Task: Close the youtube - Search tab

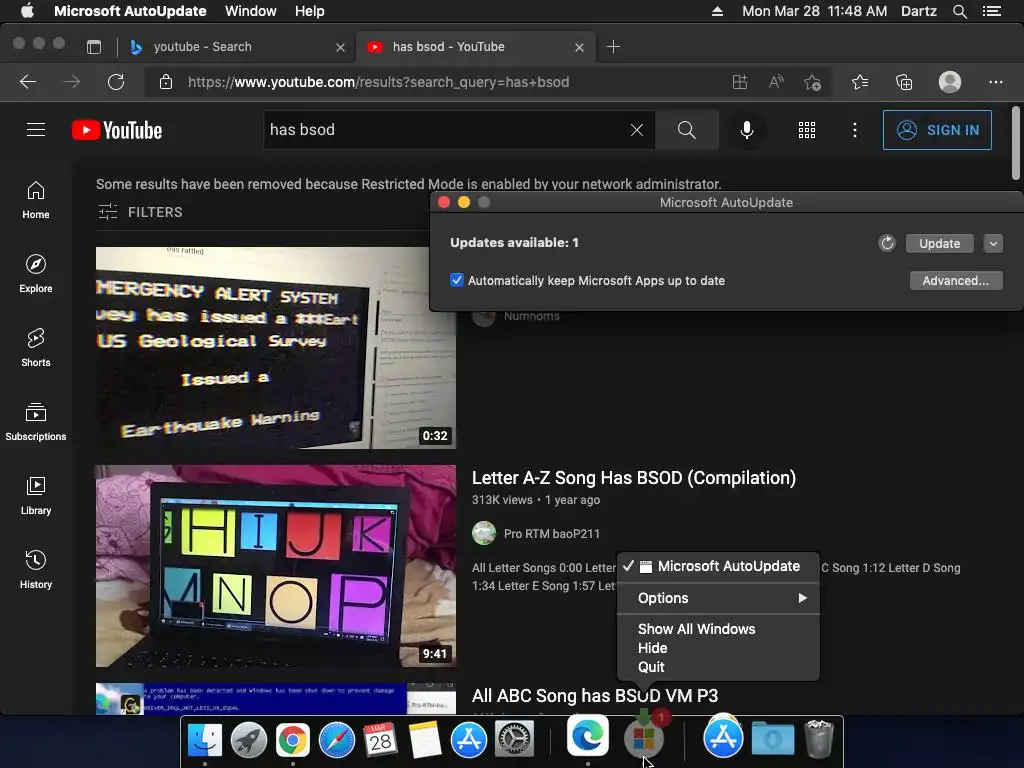Action: click(340, 47)
